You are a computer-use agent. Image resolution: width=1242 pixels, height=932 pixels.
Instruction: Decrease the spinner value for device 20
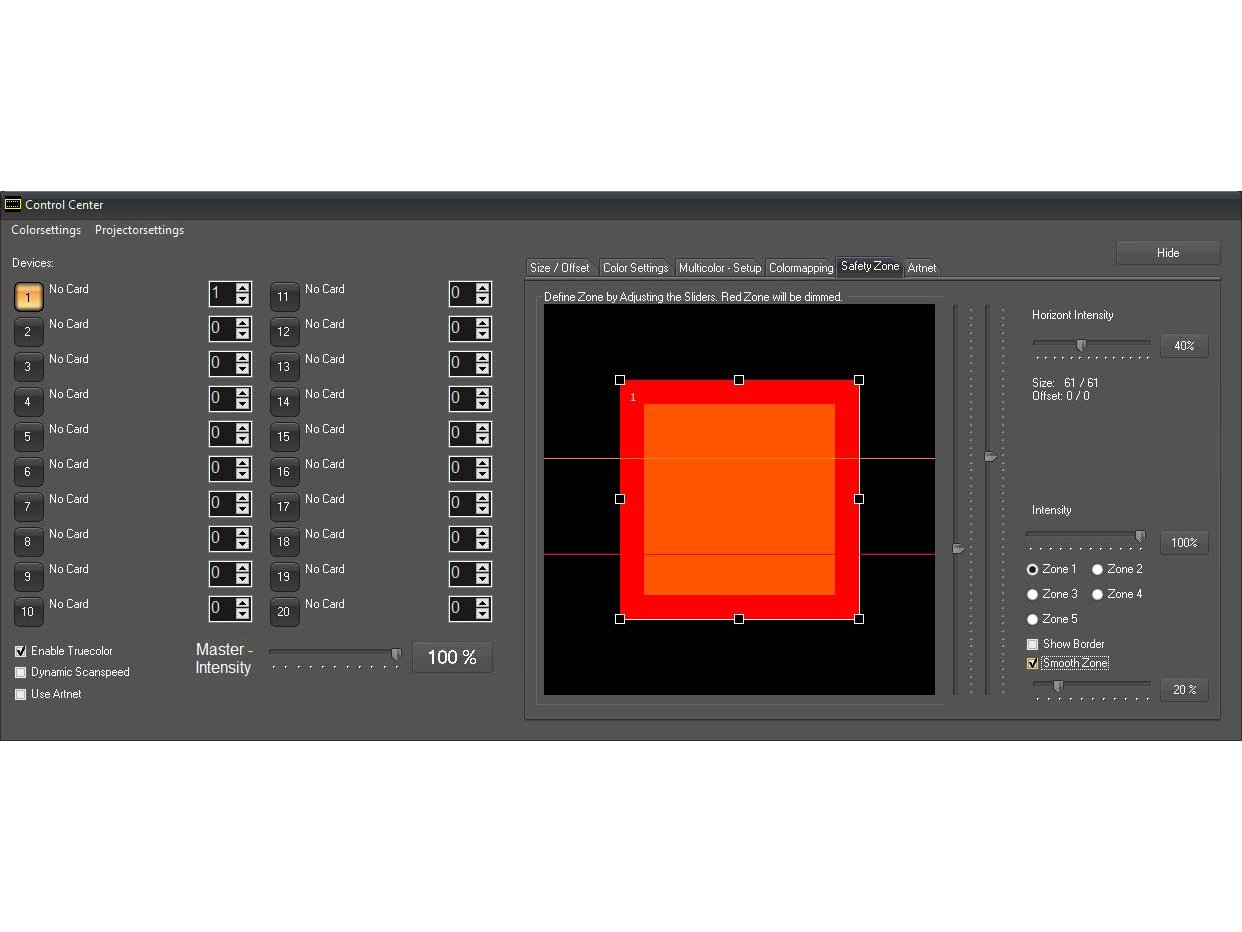(x=483, y=615)
